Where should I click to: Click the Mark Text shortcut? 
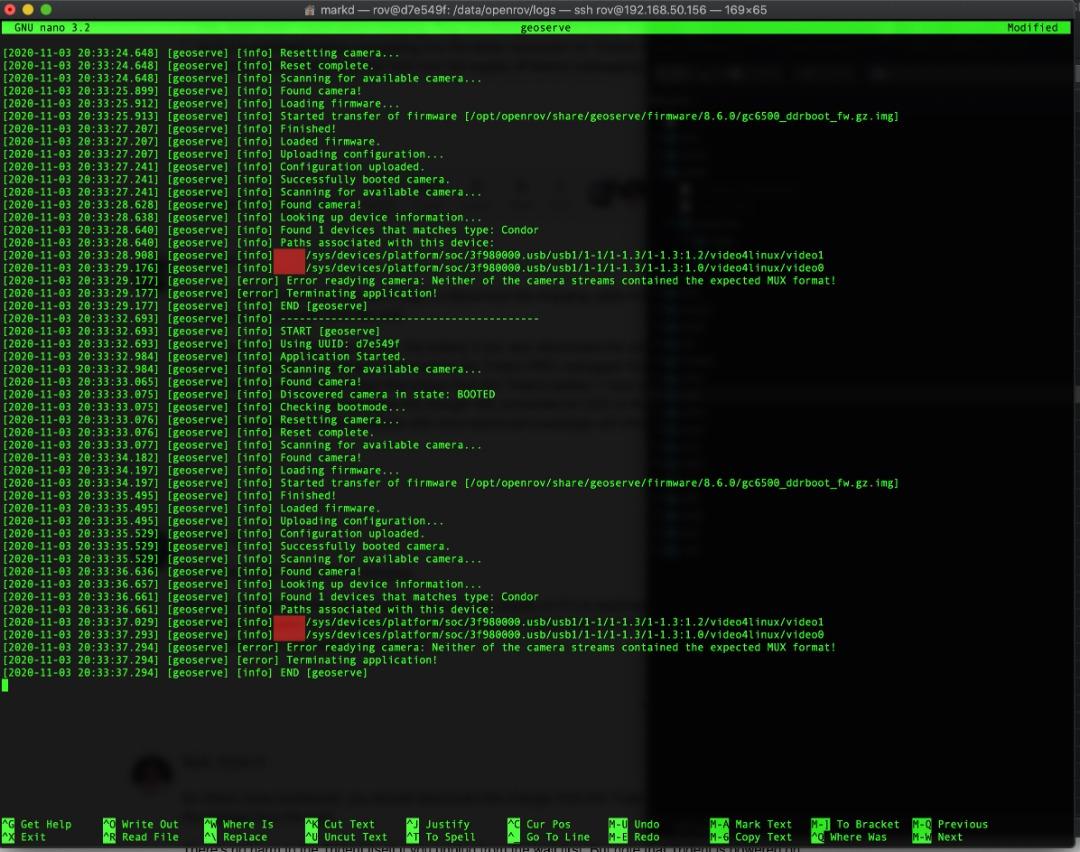click(763, 824)
